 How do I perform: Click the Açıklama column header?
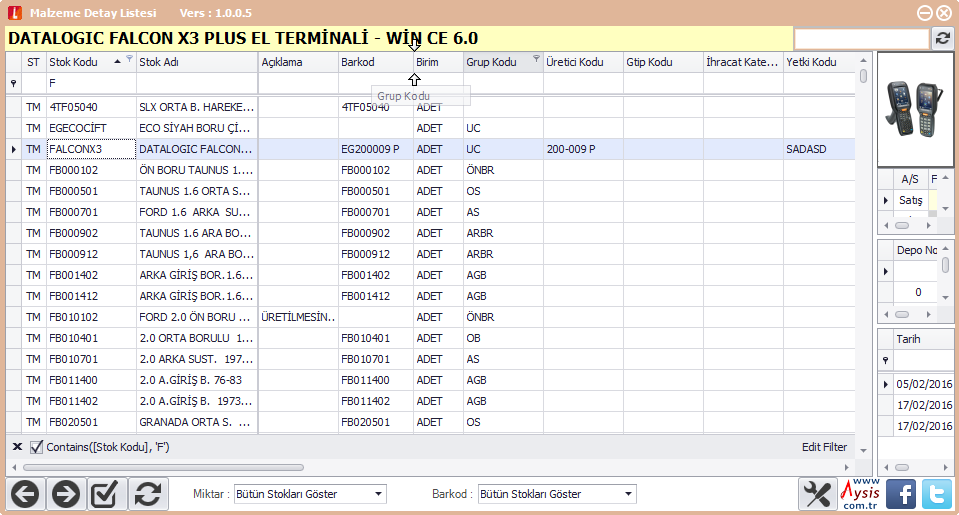(298, 62)
